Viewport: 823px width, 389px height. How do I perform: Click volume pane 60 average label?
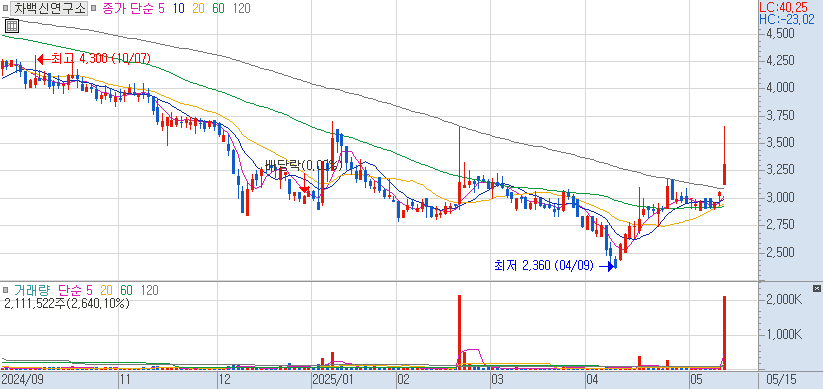click(x=126, y=290)
